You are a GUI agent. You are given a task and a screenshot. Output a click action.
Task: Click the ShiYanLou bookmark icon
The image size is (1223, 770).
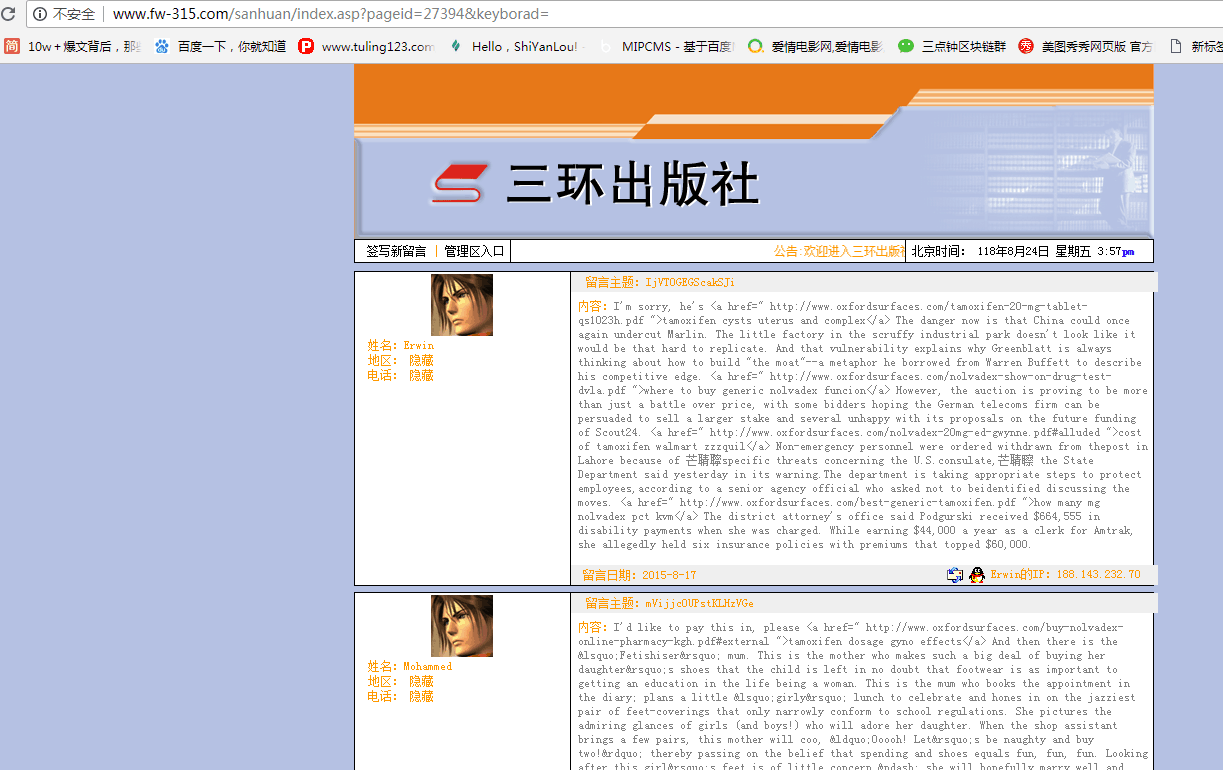[x=455, y=46]
